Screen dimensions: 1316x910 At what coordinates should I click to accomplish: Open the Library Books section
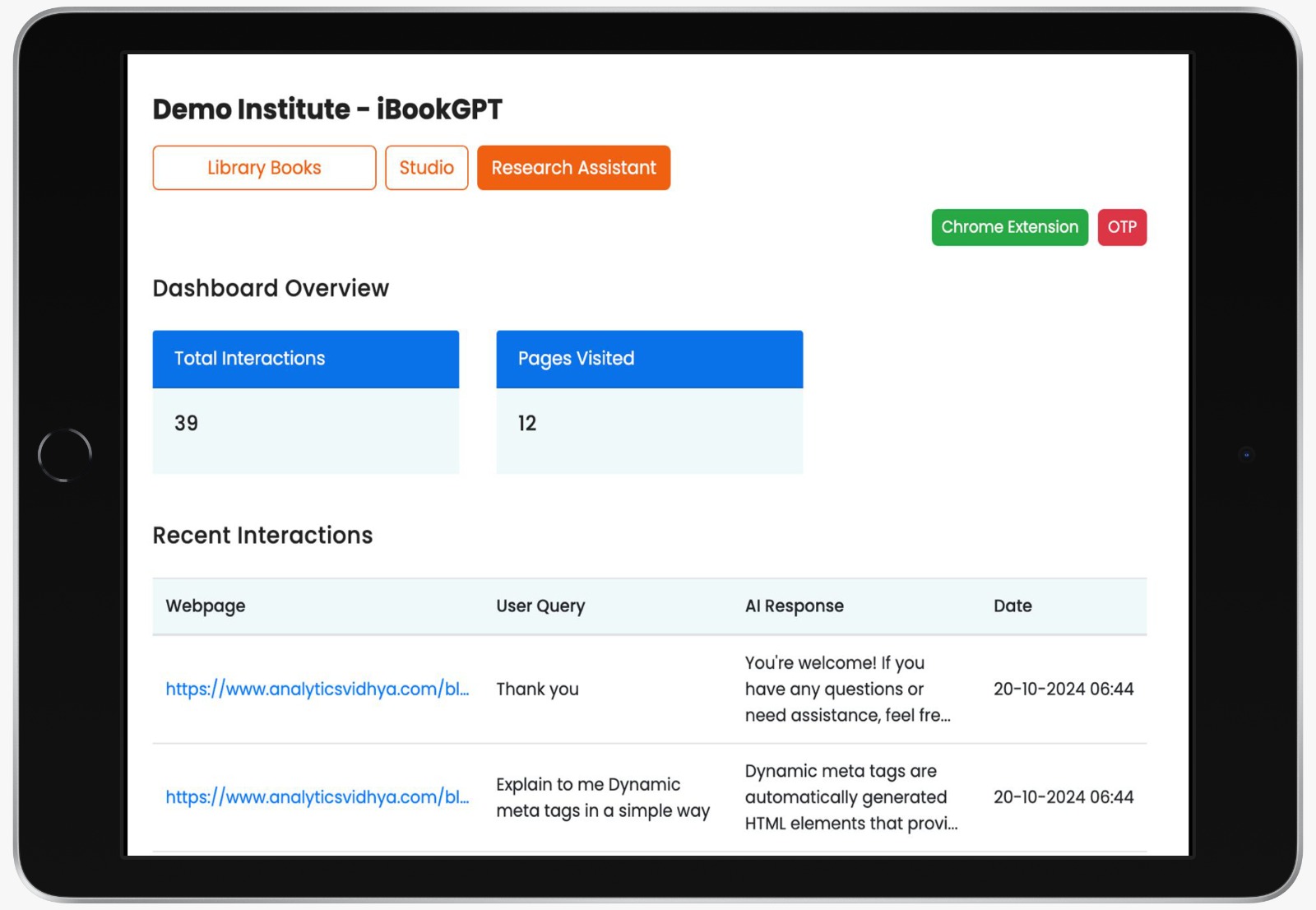(x=263, y=168)
